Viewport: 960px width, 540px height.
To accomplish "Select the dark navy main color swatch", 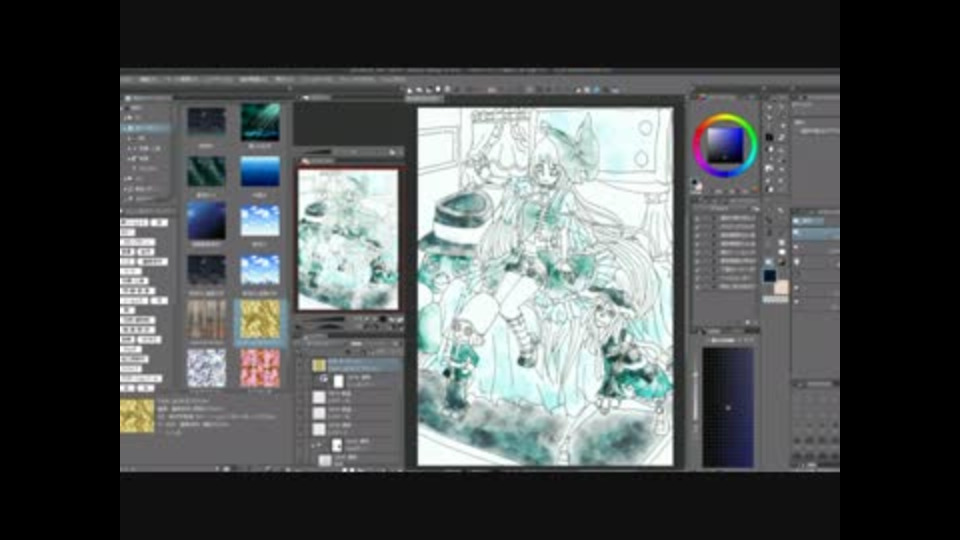I will [x=770, y=276].
